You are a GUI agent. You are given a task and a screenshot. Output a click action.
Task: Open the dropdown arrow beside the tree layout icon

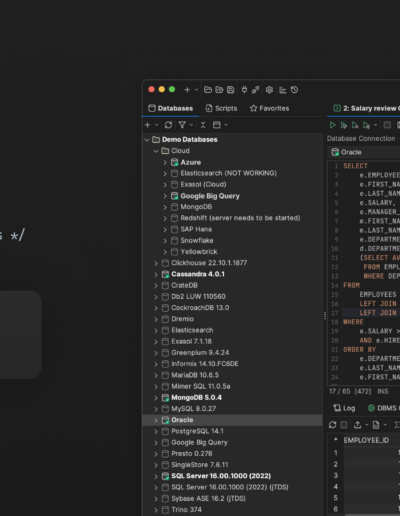pyautogui.click(x=226, y=125)
